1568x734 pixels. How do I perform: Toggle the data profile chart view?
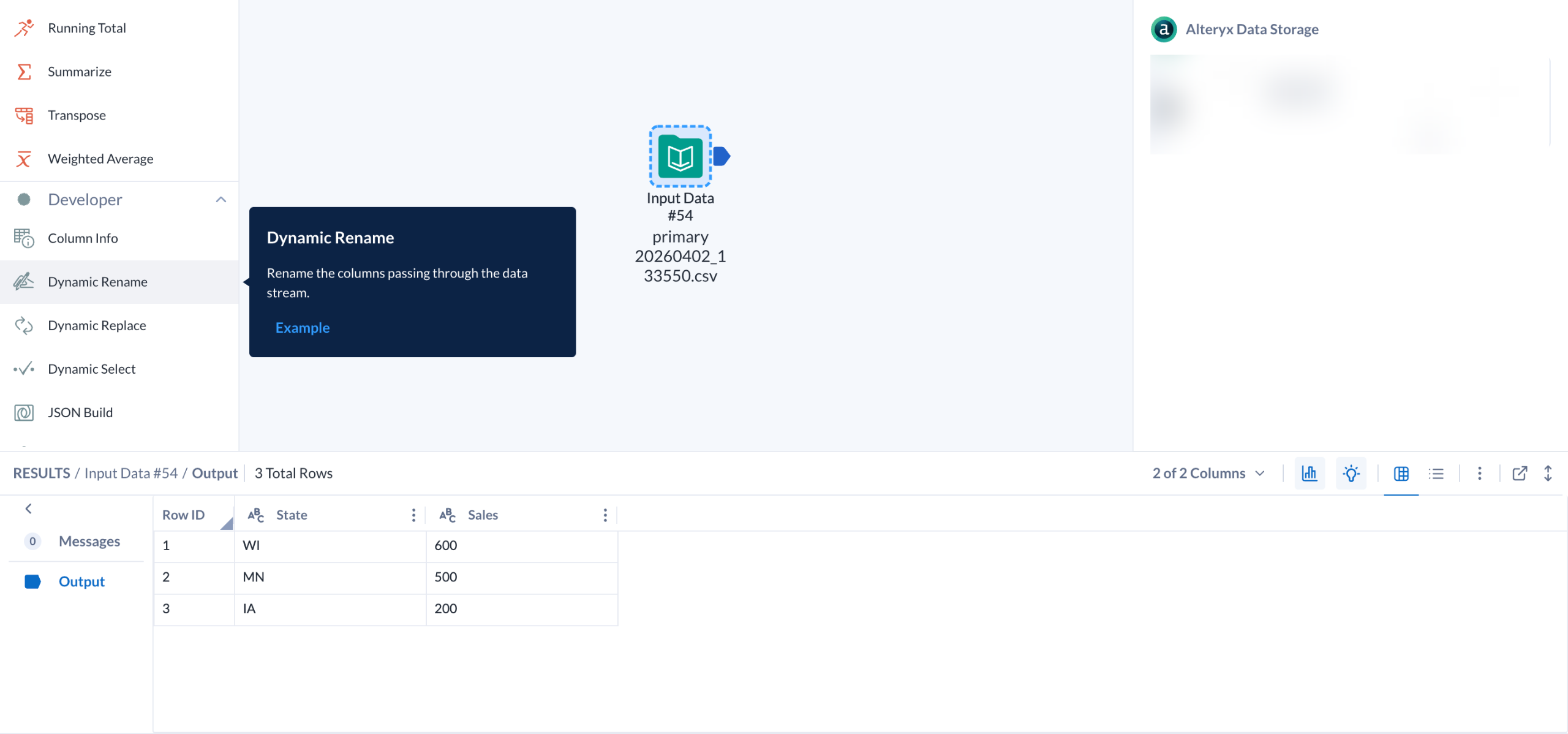[x=1309, y=473]
